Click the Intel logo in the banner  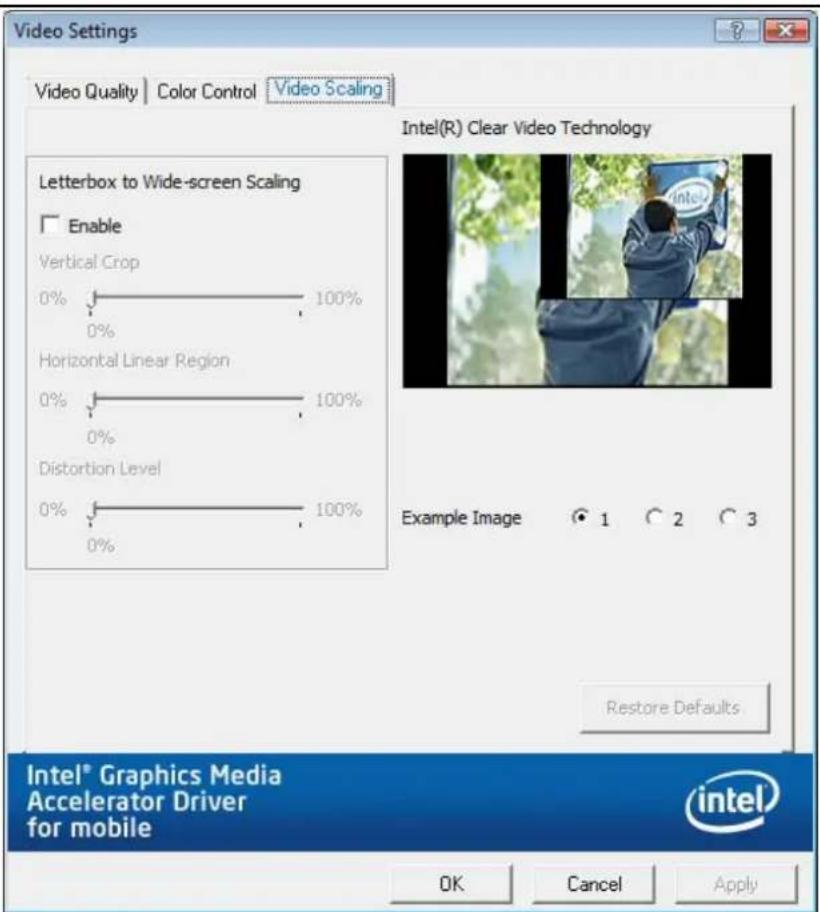tap(732, 801)
